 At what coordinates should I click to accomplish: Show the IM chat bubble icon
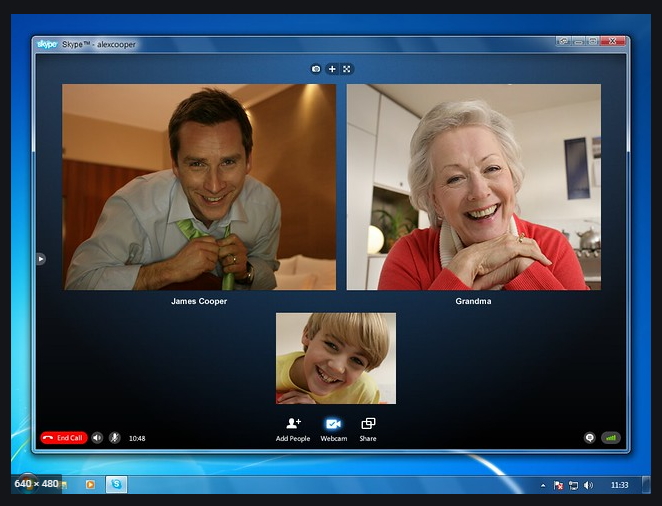(x=590, y=438)
